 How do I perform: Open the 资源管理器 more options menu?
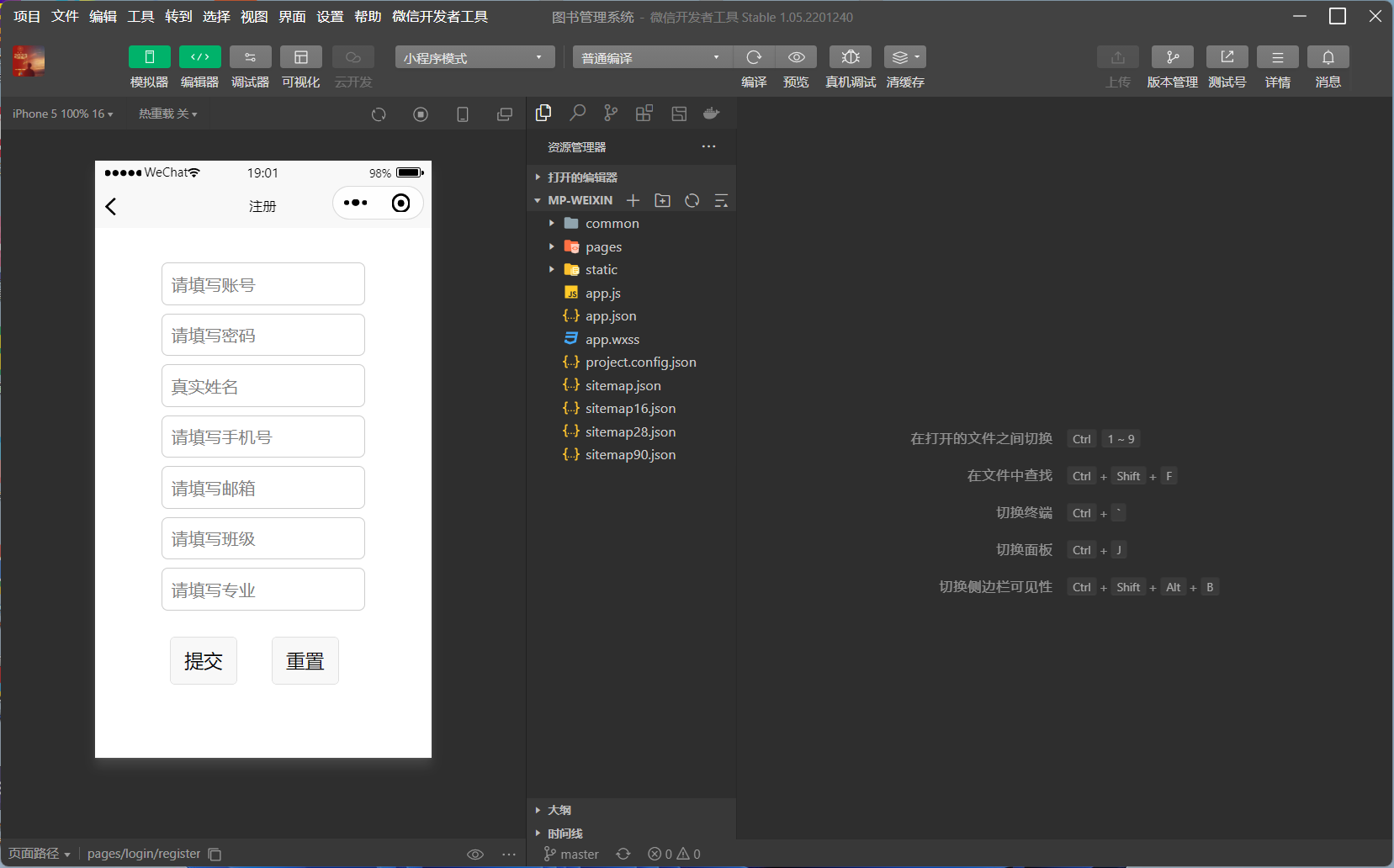709,146
